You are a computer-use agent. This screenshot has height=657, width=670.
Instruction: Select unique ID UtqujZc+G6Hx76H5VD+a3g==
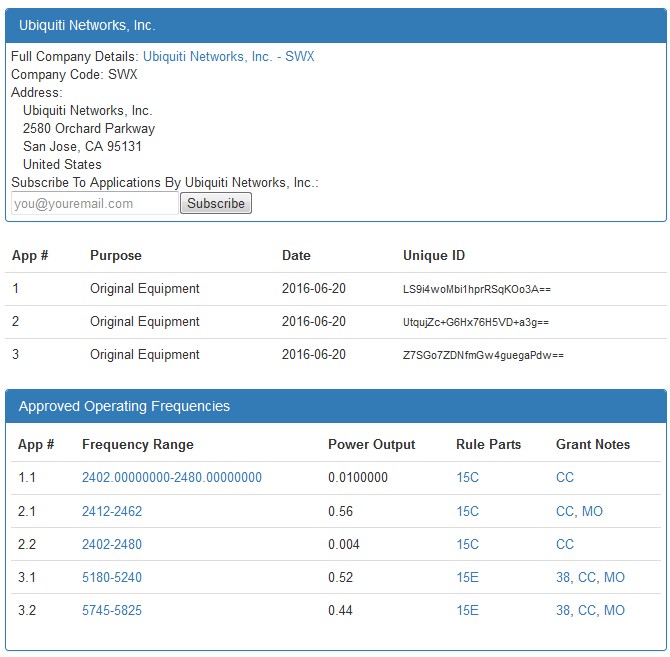[x=476, y=322]
